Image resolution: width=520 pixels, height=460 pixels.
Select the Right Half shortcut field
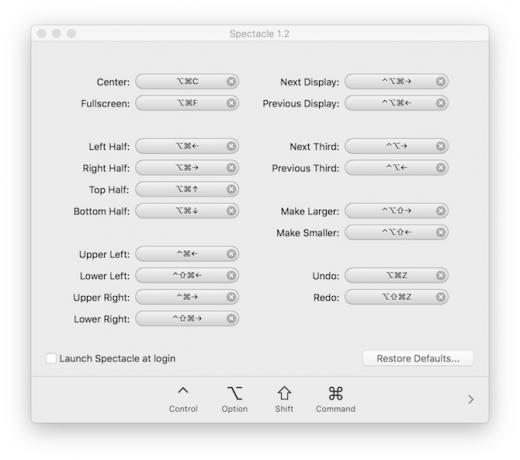click(187, 168)
